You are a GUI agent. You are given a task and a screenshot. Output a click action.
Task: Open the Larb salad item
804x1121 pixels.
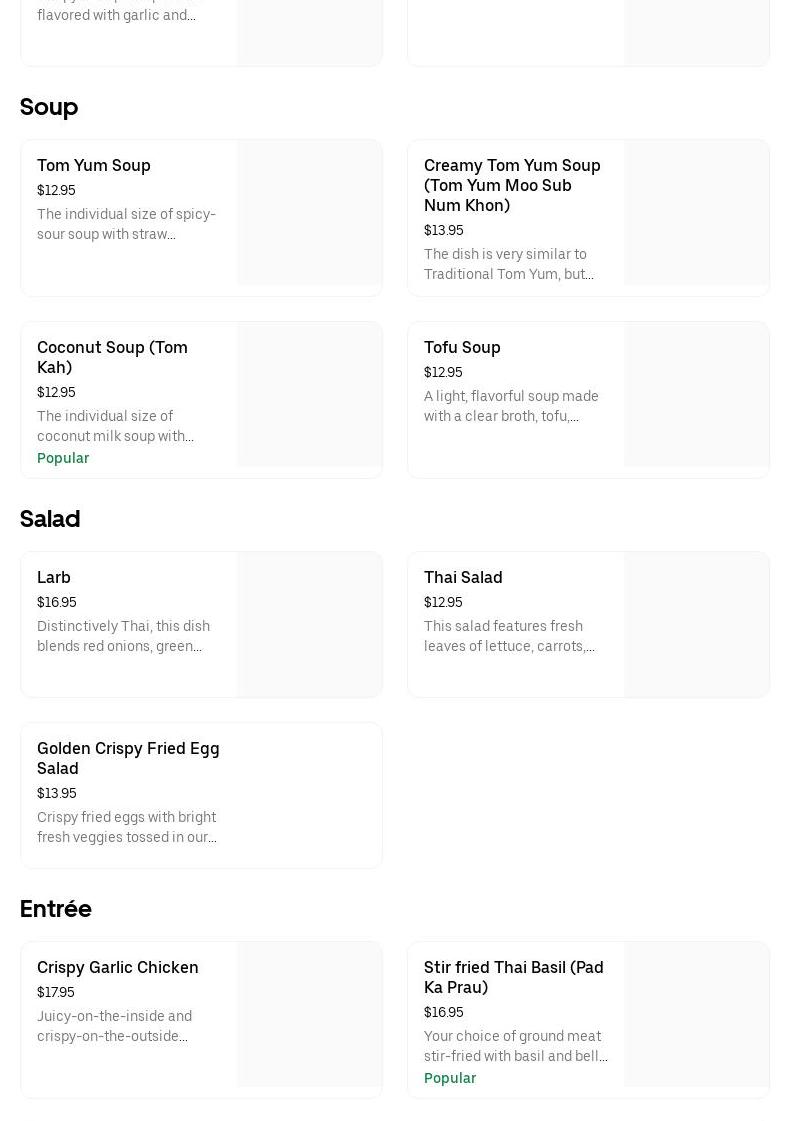point(54,578)
